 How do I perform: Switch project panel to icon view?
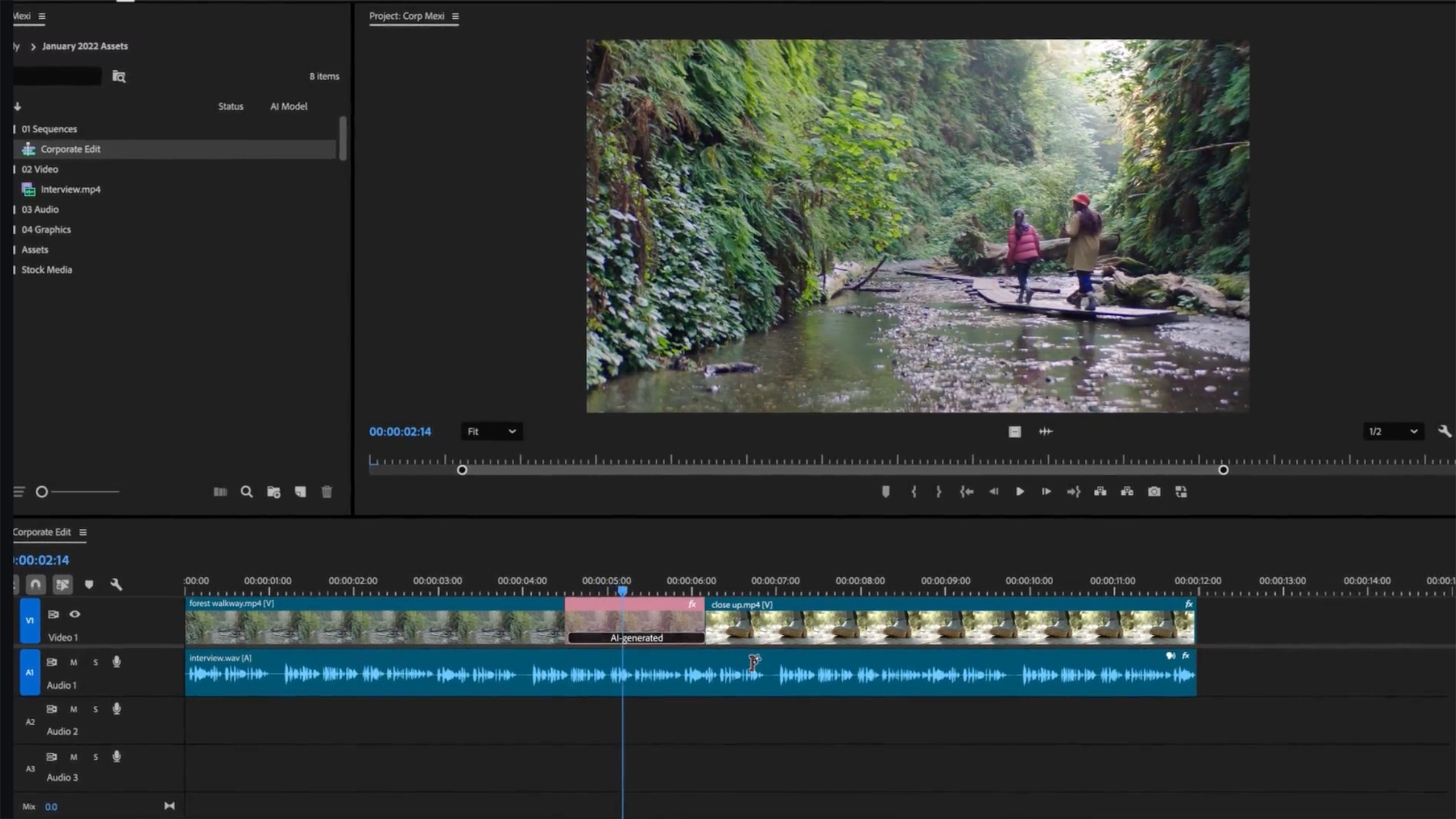click(x=220, y=492)
